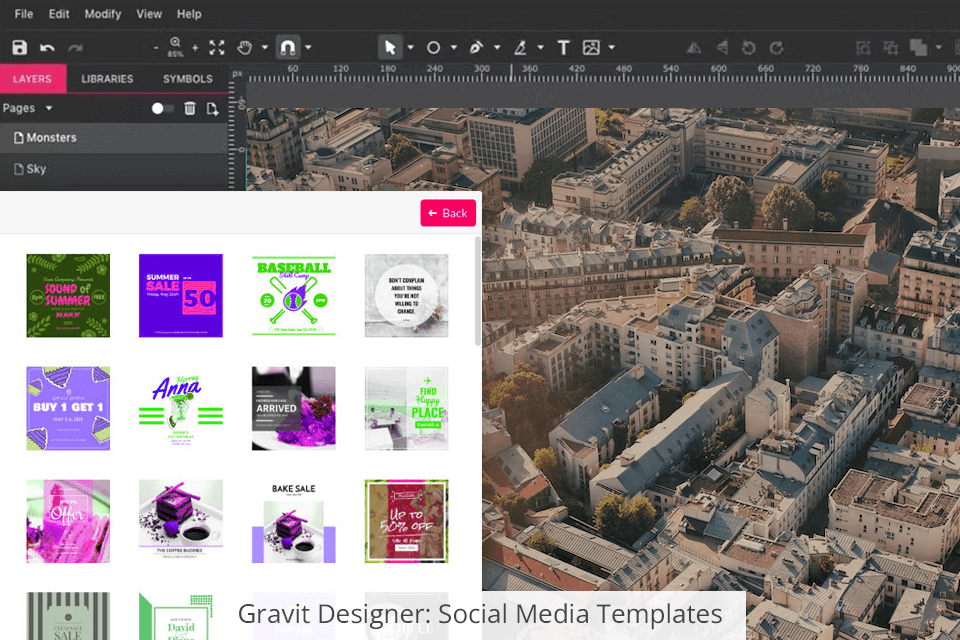Choose the Find Happy Place template
The width and height of the screenshot is (960, 640).
tap(407, 408)
